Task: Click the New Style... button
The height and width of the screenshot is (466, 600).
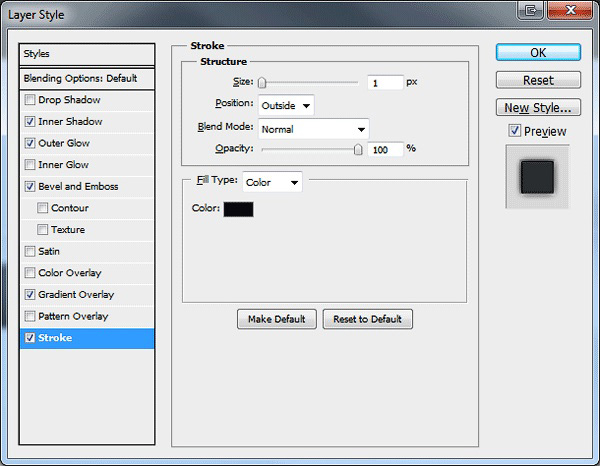Action: (538, 108)
